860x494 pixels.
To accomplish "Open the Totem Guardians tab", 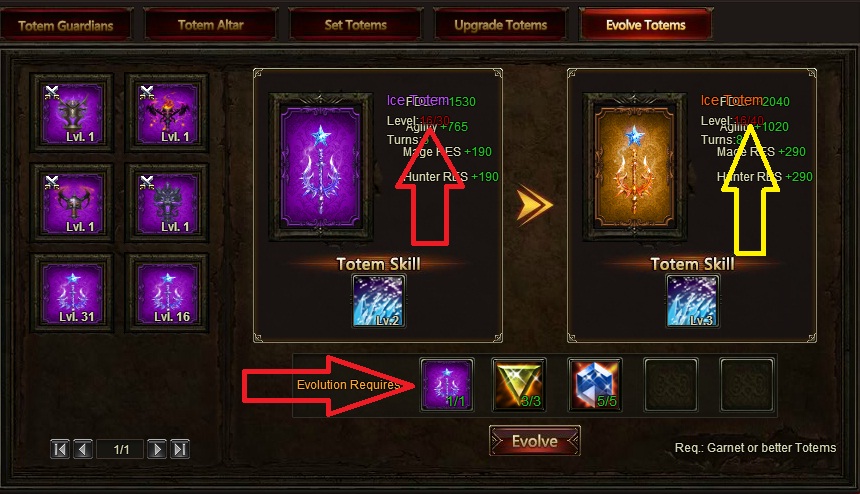I will 66,25.
